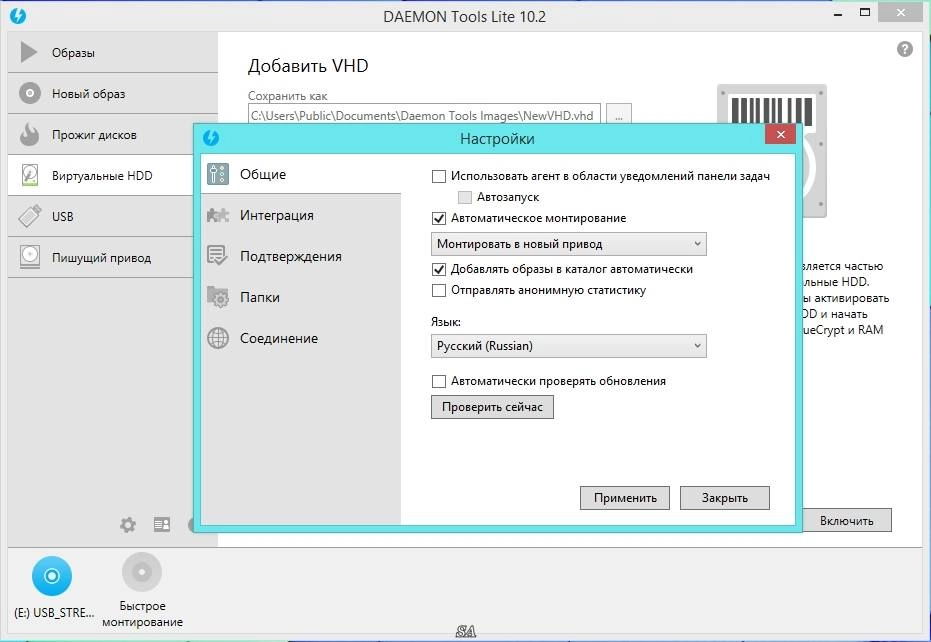931x642 pixels.
Task: Click the Язык: label
Action: tap(446, 322)
